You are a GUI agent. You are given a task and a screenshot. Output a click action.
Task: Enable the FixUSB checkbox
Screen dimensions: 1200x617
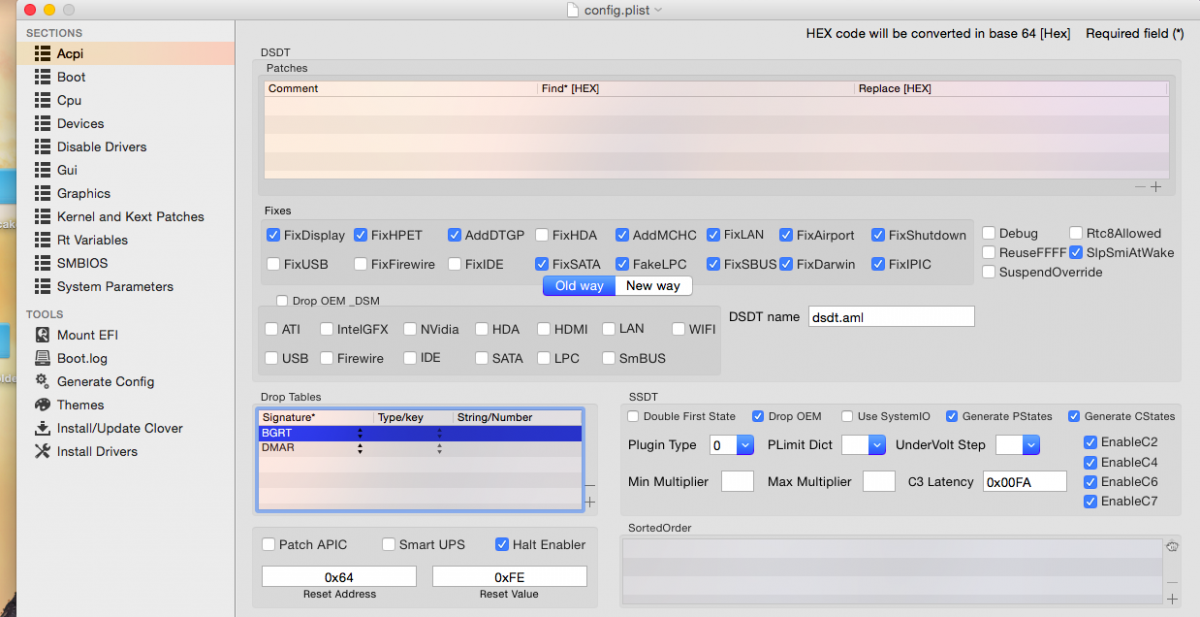273,264
